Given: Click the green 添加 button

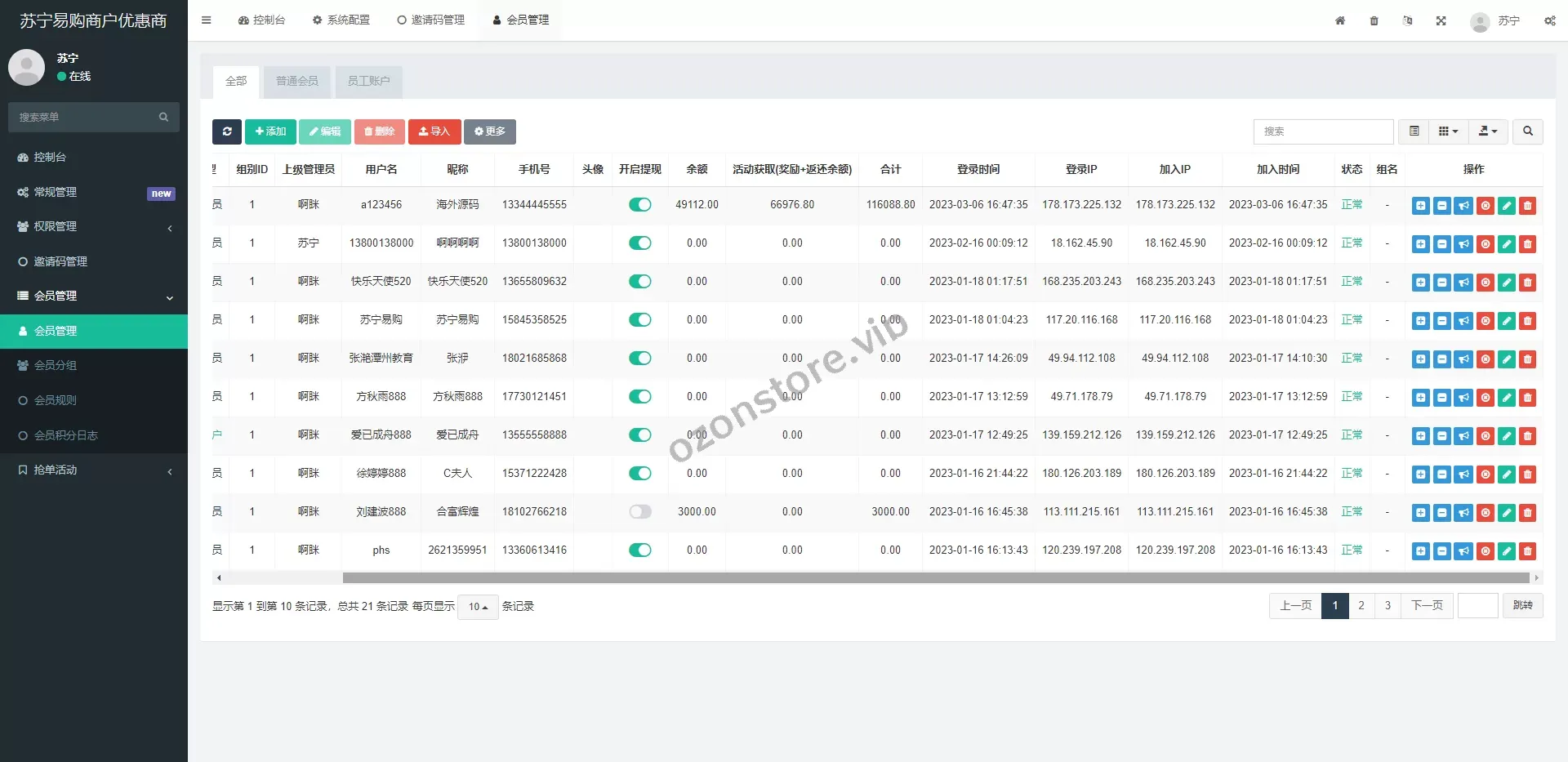Looking at the screenshot, I should point(270,131).
